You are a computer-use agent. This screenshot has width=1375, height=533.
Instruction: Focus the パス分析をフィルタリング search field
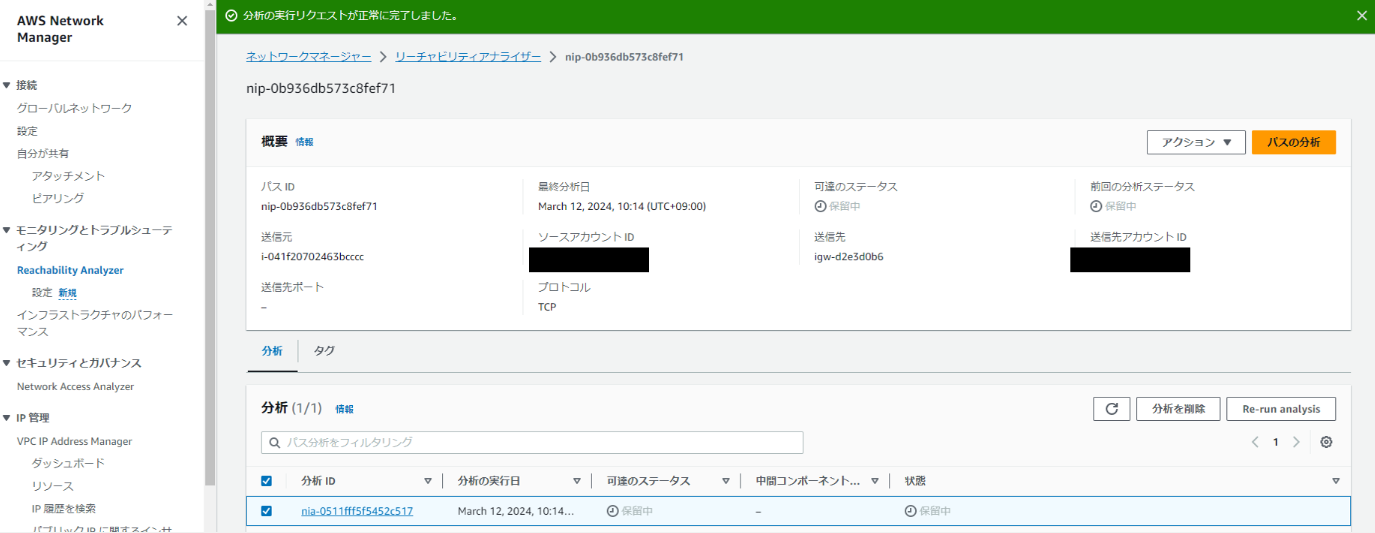click(x=532, y=442)
